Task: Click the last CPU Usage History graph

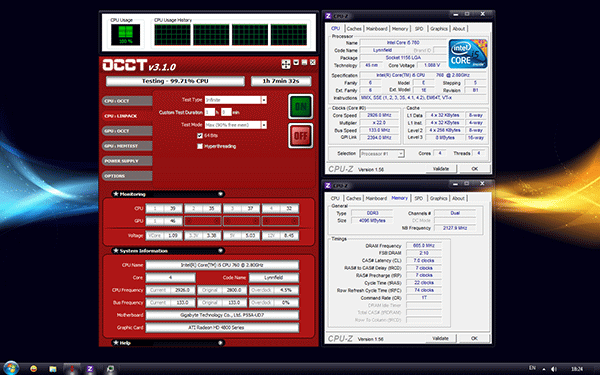Action: point(289,34)
